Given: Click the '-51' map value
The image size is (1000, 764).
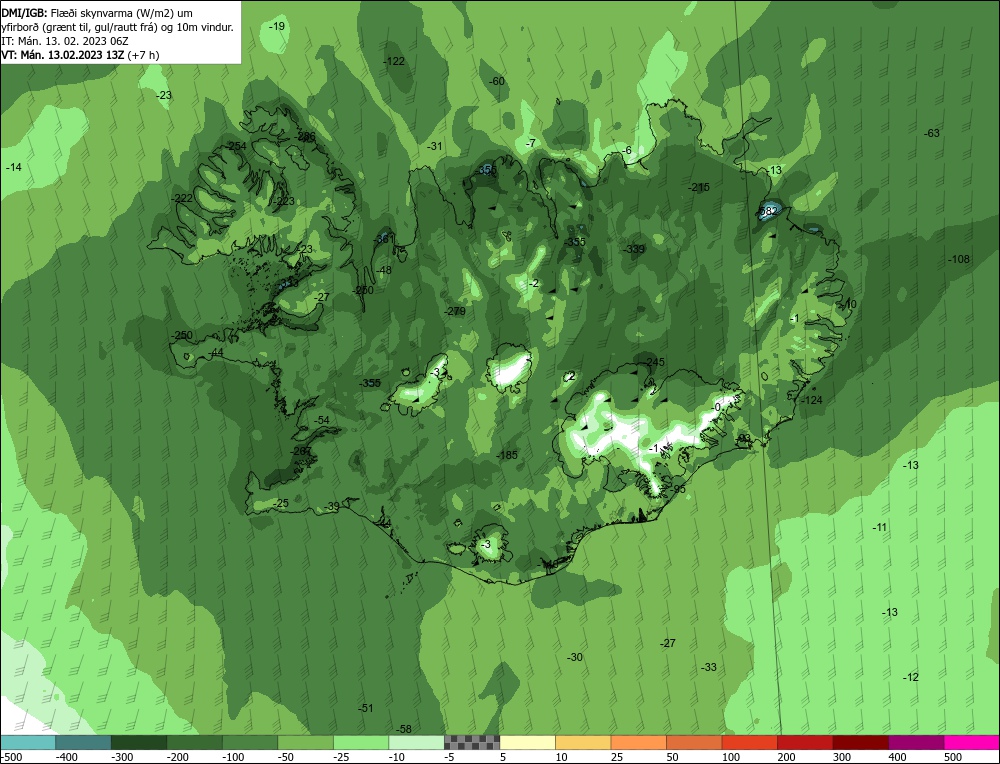Looking at the screenshot, I should click(365, 708).
